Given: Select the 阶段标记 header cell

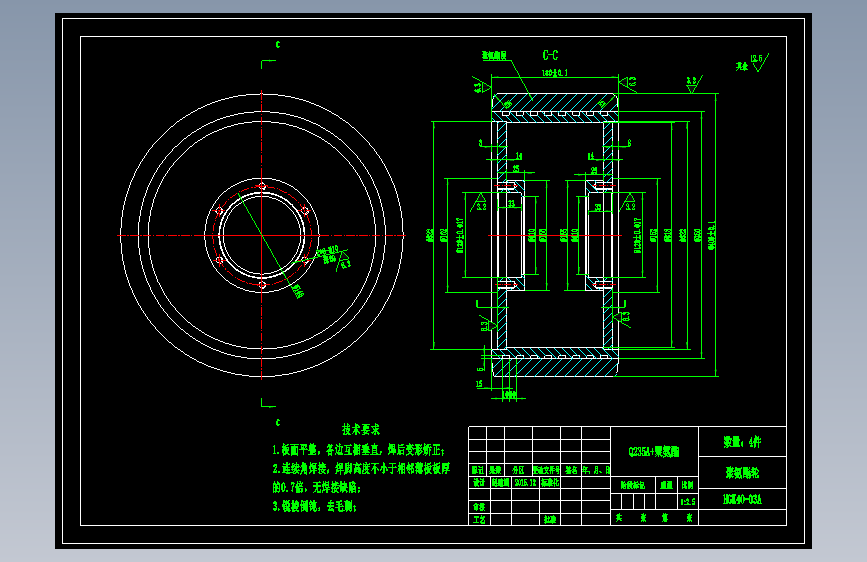Looking at the screenshot, I should [633, 485].
